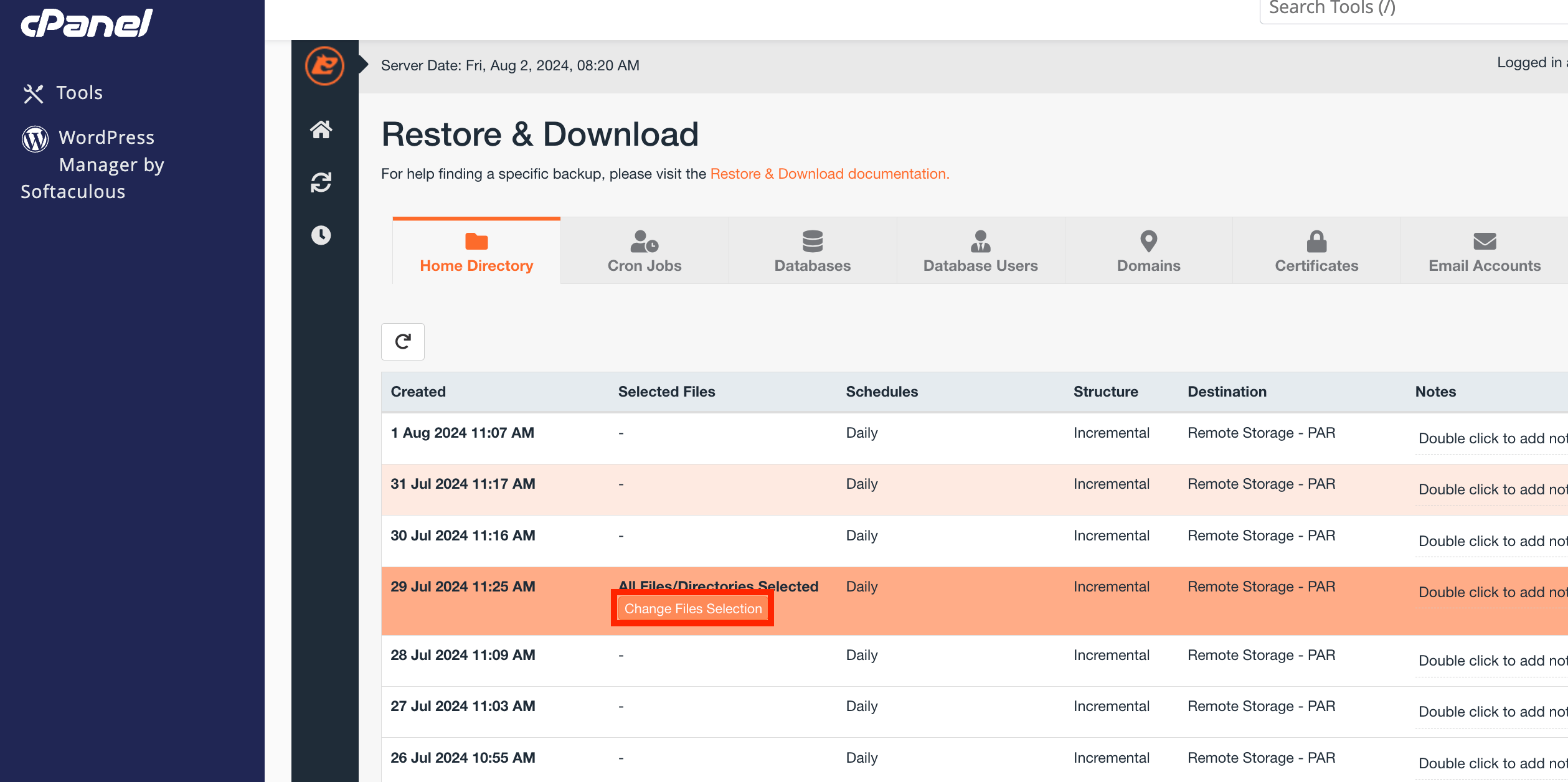
Task: Click the refresh list button
Action: (x=403, y=342)
